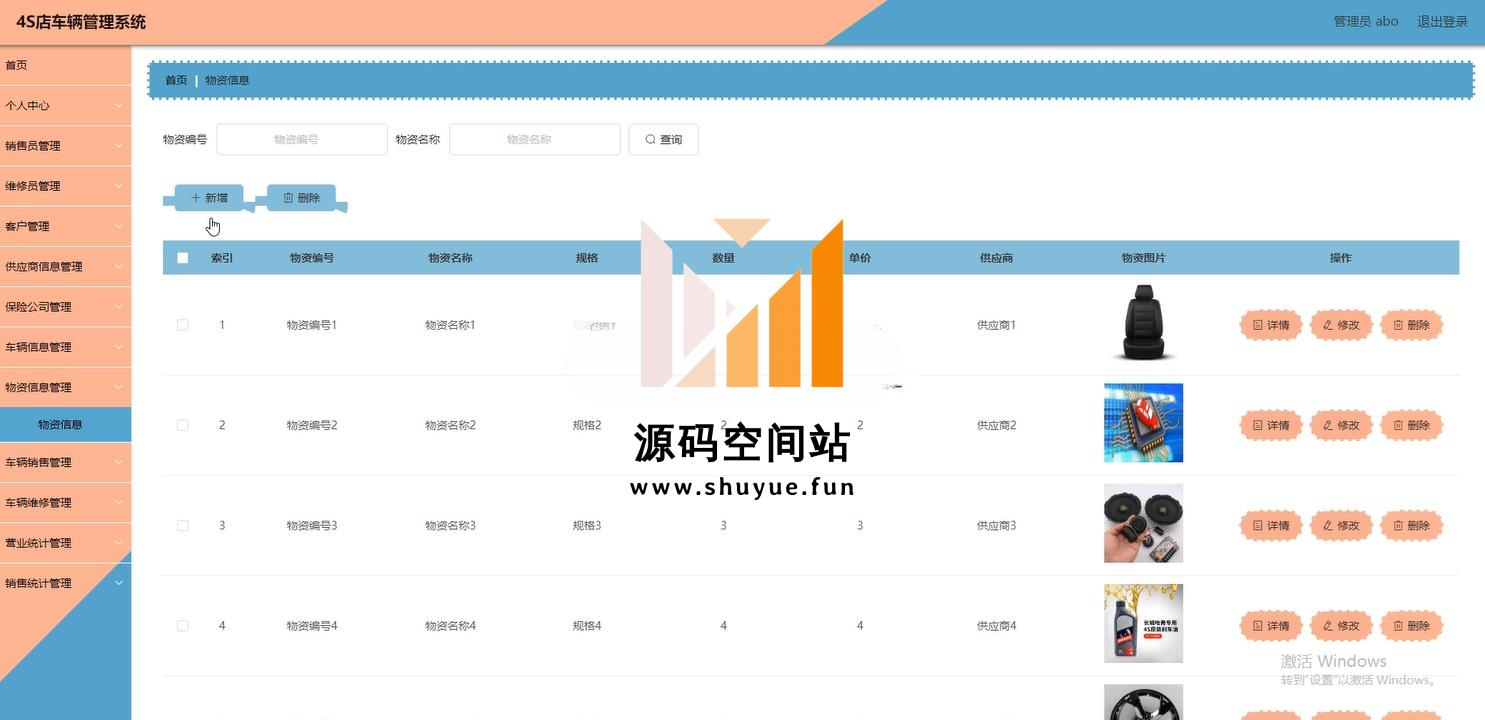The height and width of the screenshot is (720, 1485).
Task: Click the 物资编号4 cell
Action: click(x=312, y=626)
